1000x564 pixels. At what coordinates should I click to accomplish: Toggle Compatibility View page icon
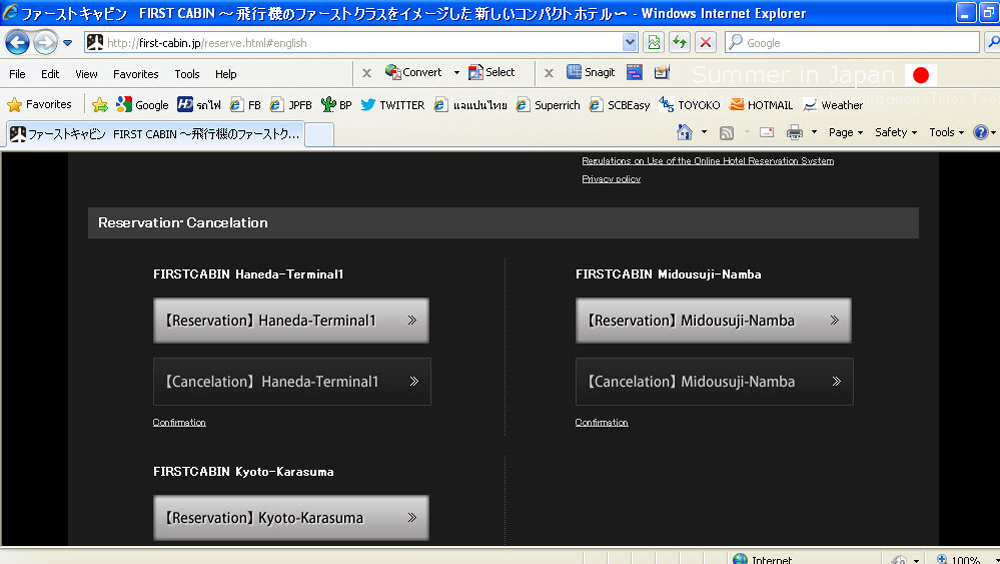point(654,43)
